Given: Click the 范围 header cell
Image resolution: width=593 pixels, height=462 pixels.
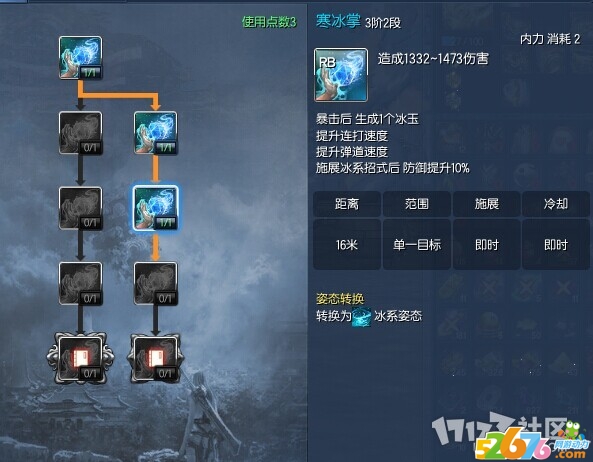Looking at the screenshot, I should [x=416, y=204].
